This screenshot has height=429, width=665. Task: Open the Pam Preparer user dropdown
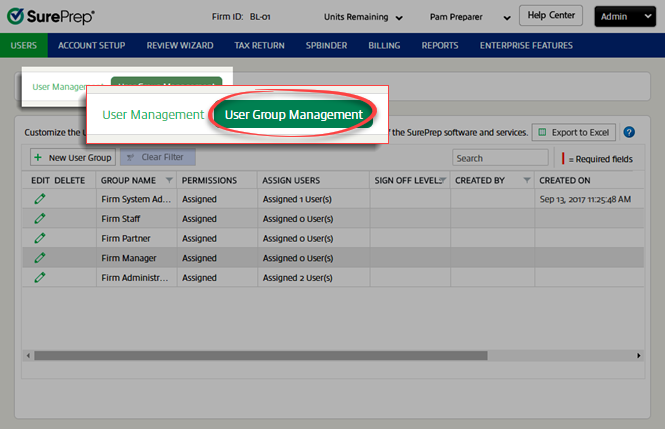(x=470, y=17)
